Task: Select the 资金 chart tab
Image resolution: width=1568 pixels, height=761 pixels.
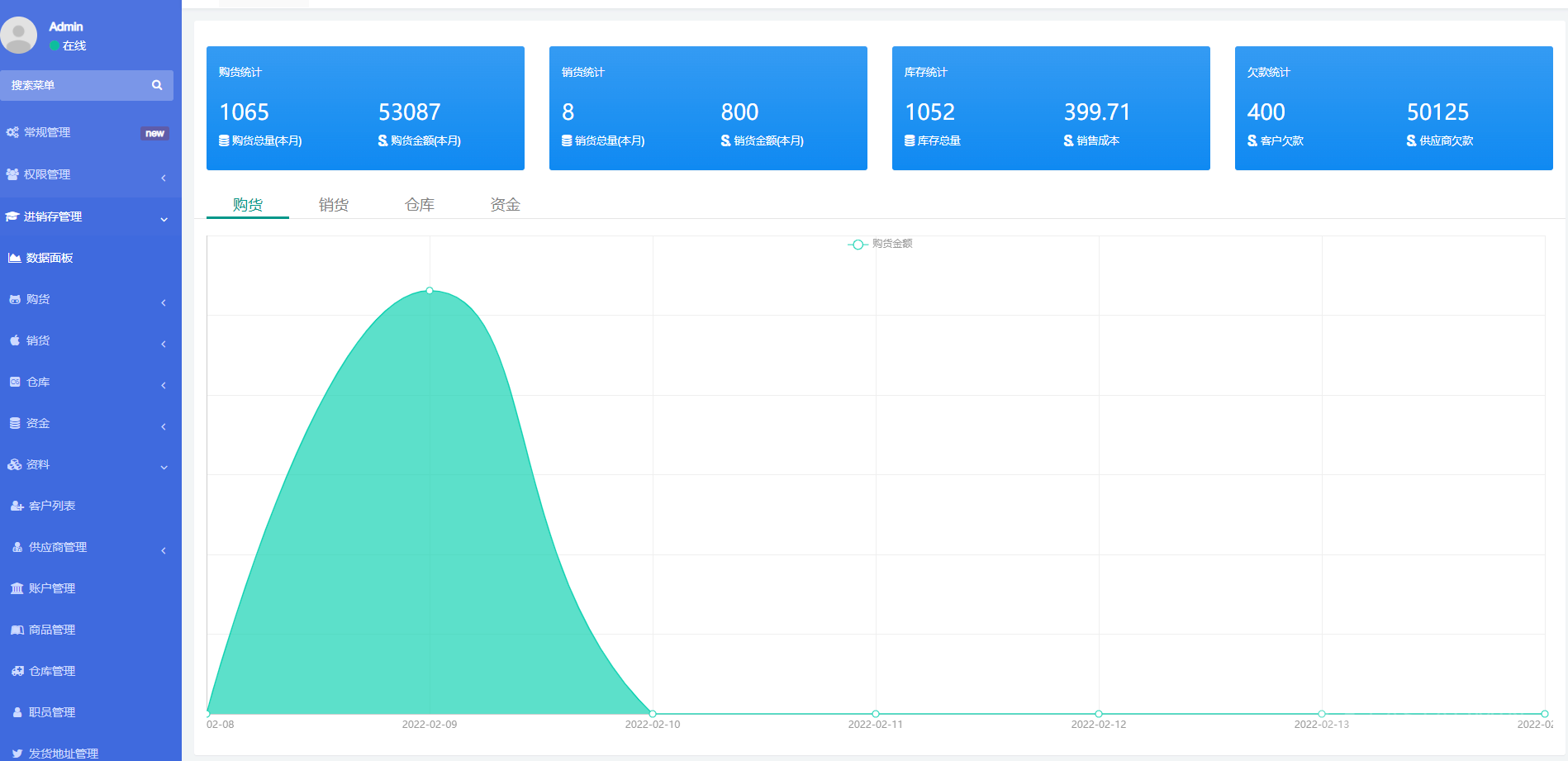Action: [x=505, y=205]
